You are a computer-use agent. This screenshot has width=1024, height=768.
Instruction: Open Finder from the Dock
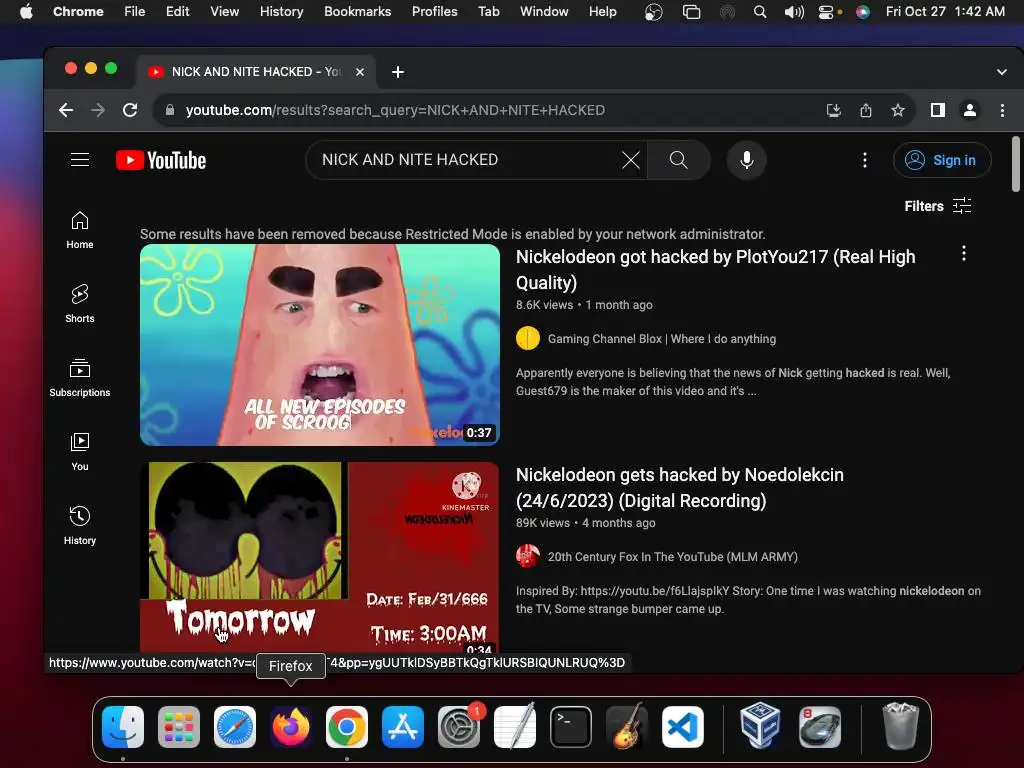123,727
